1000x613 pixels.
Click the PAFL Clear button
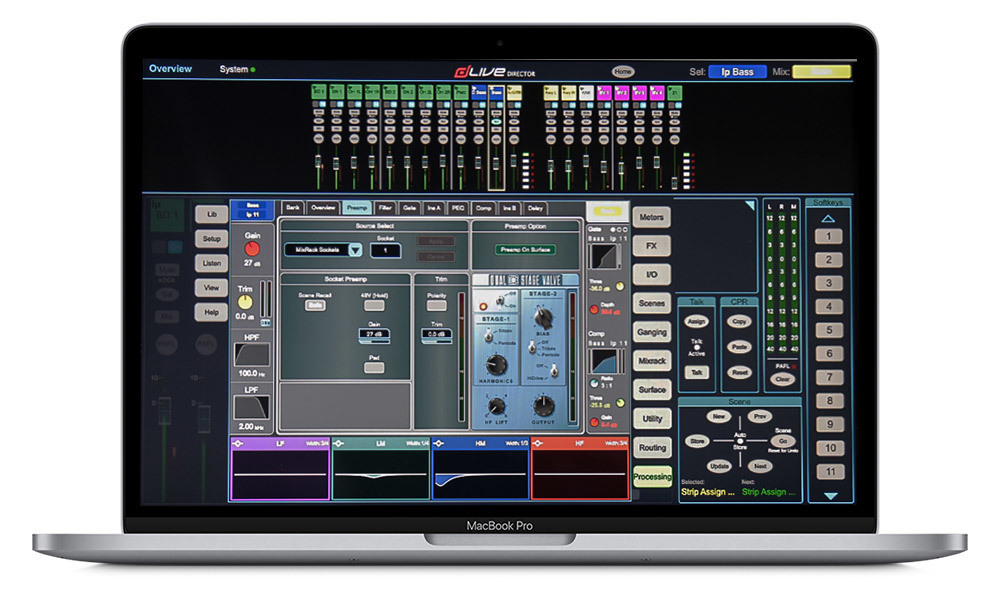(x=782, y=378)
